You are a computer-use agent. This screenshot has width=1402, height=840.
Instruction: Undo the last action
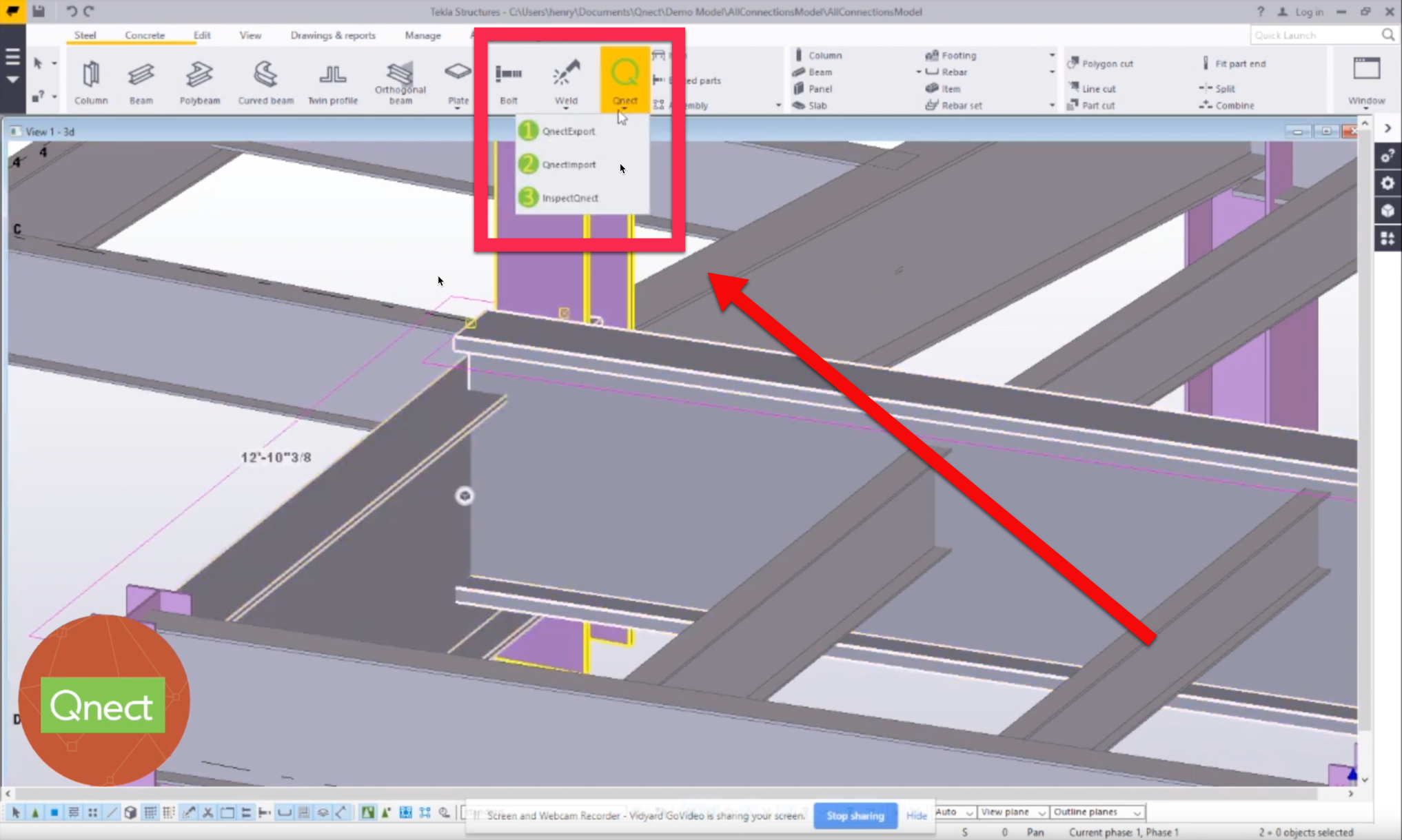tap(71, 11)
